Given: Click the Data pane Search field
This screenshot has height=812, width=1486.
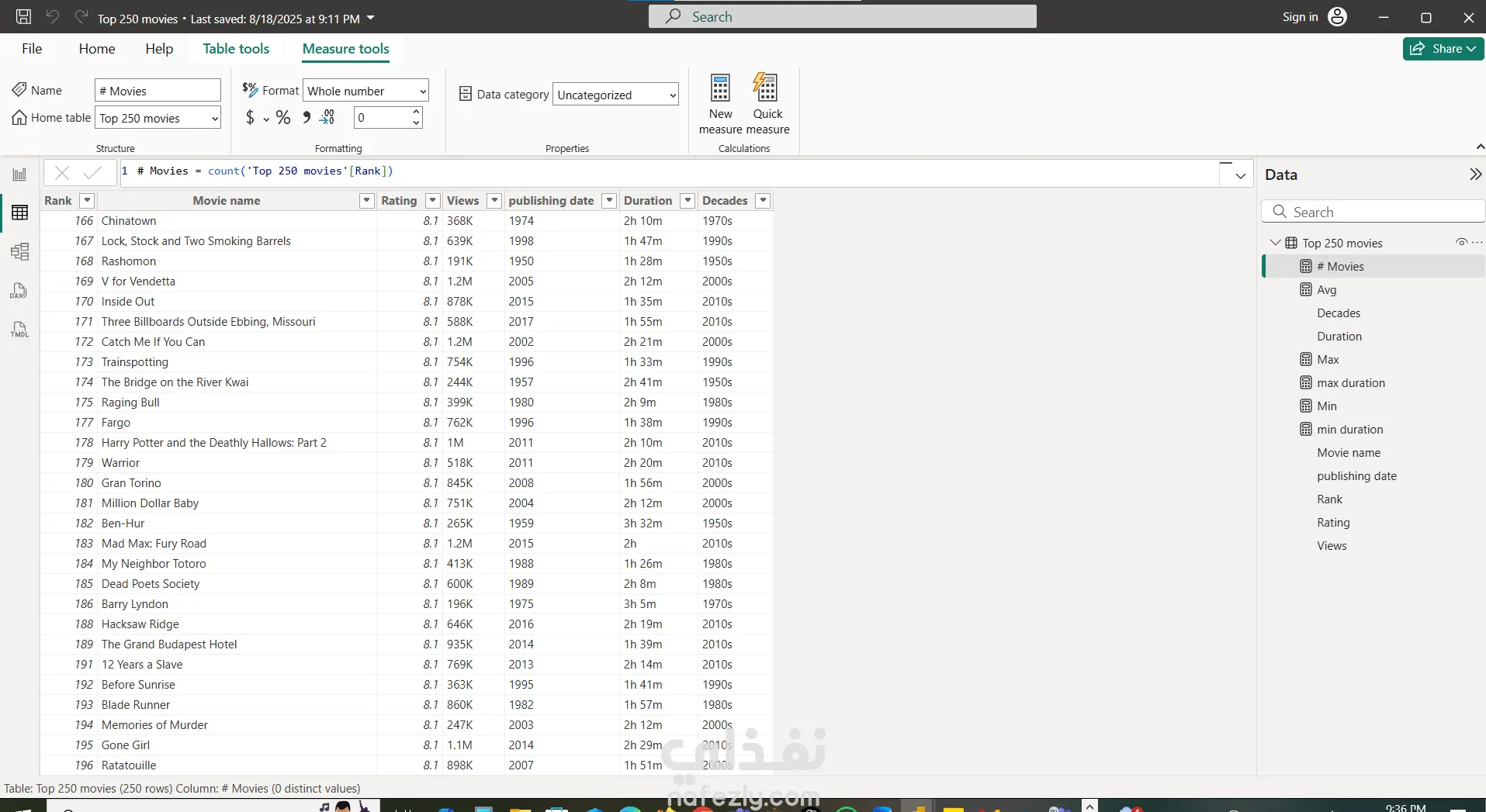Looking at the screenshot, I should pos(1373,213).
